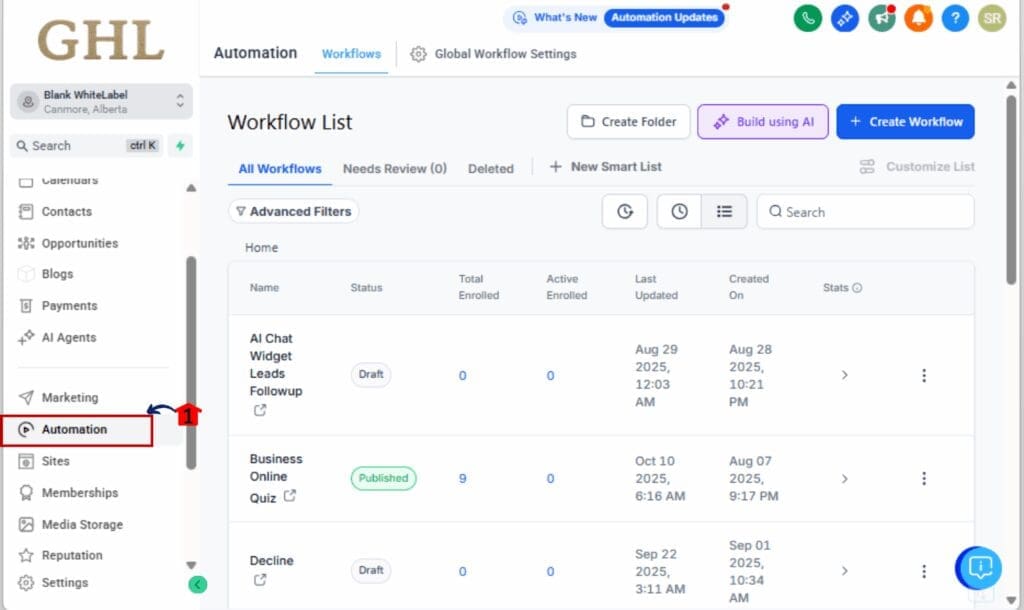The height and width of the screenshot is (610, 1024).
Task: Click the green phone dialer icon
Action: coord(808,18)
